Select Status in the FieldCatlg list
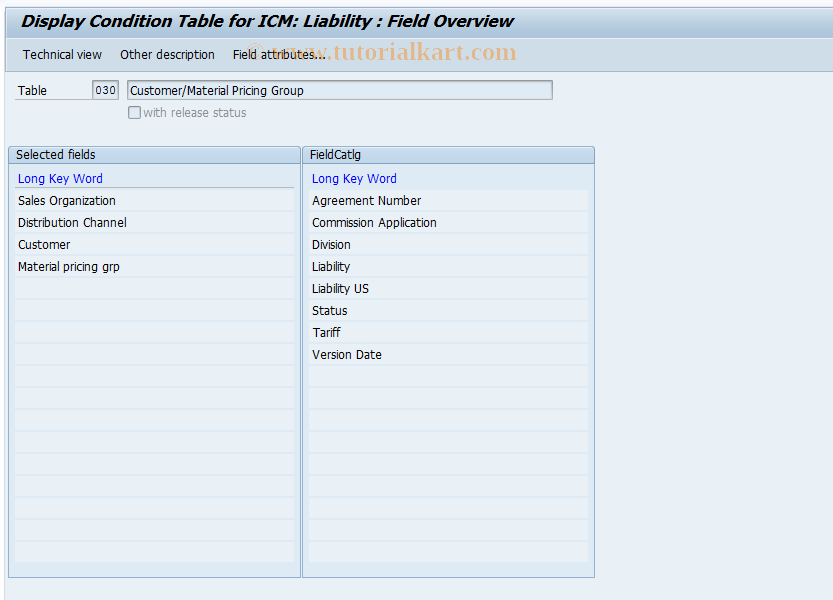 329,310
